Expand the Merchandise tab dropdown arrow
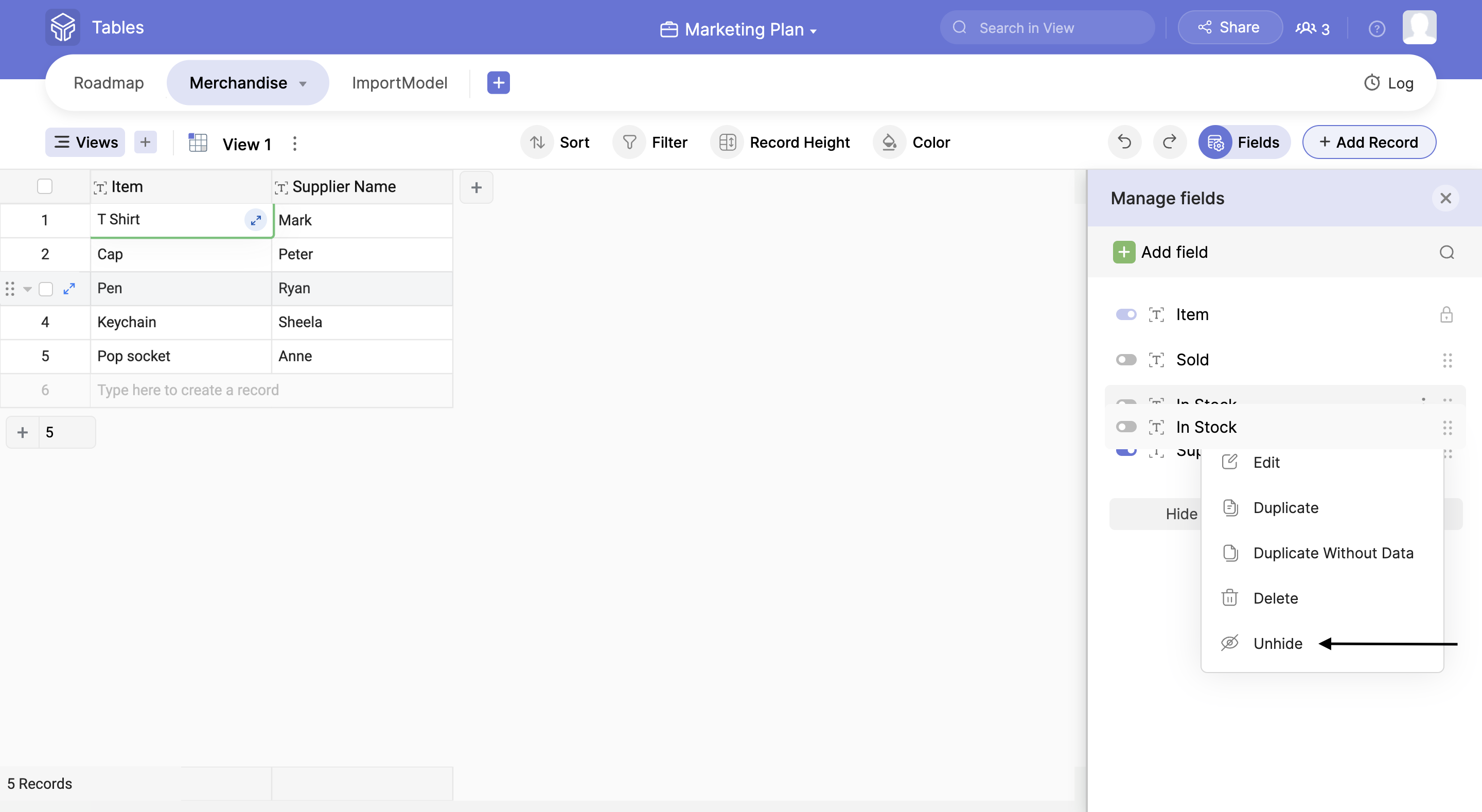 (303, 84)
